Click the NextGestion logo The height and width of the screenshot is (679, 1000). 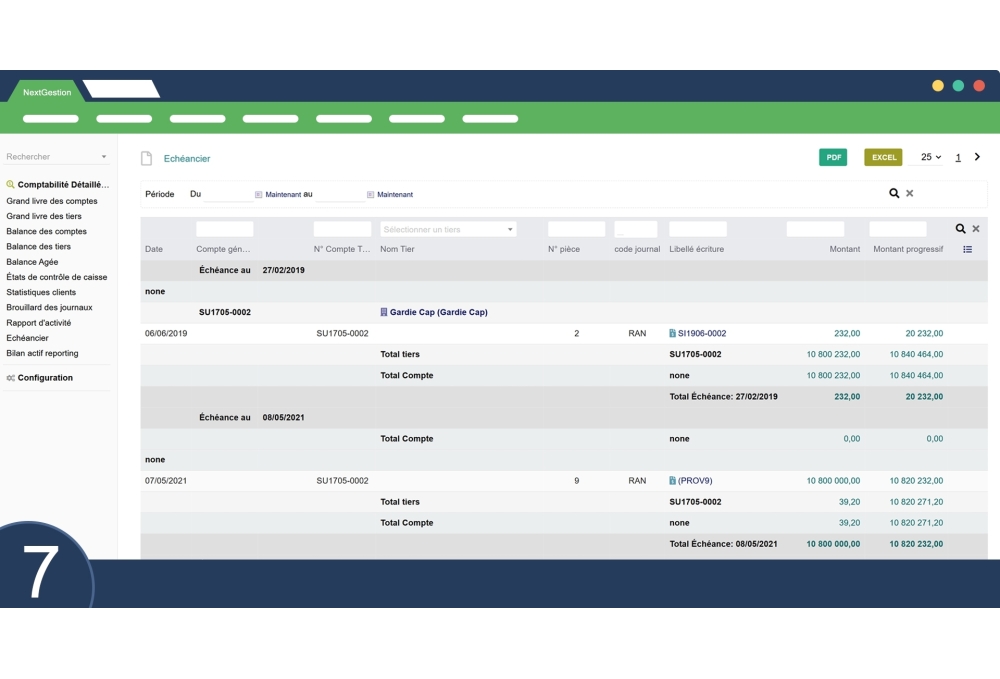pos(45,91)
